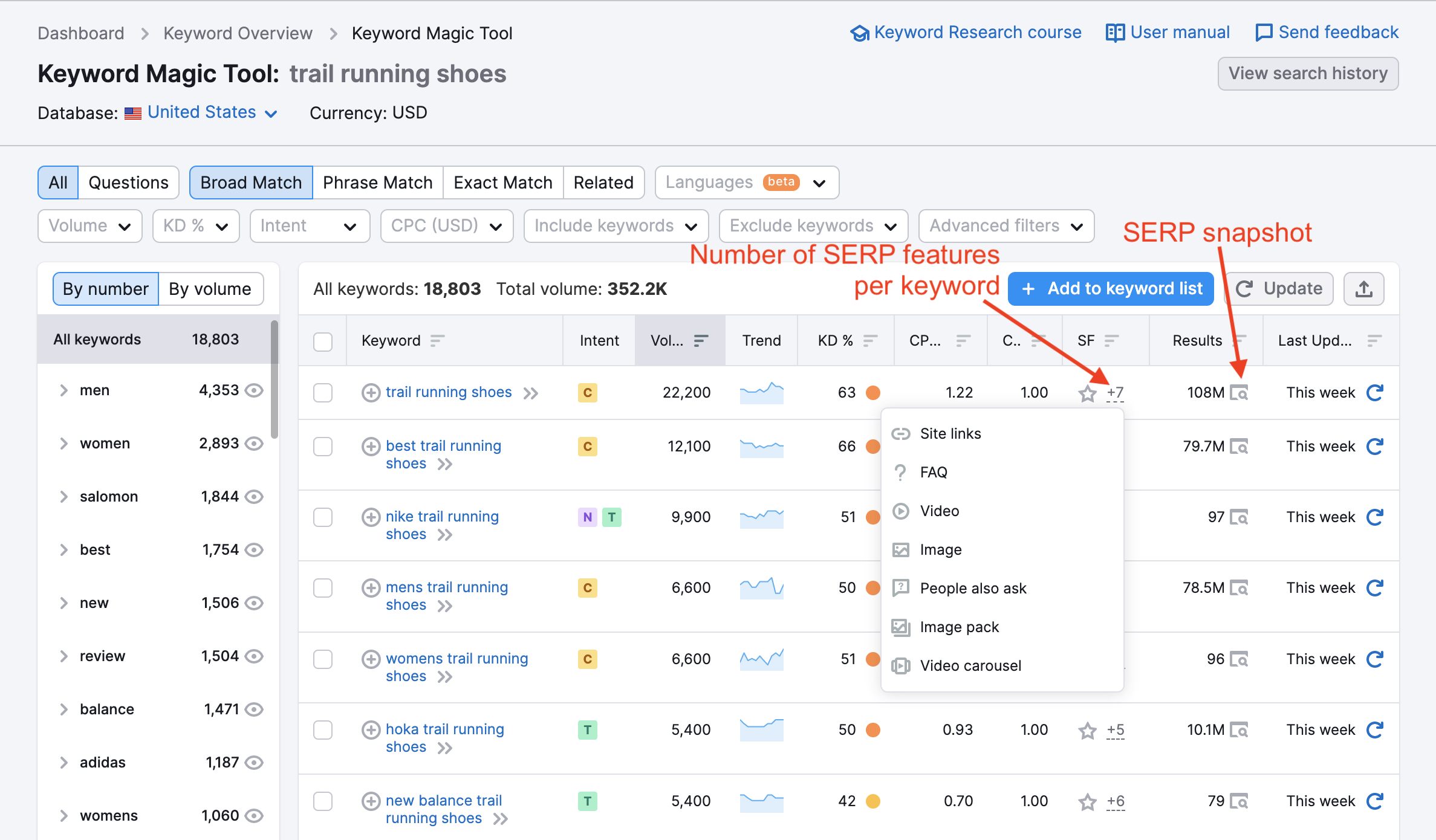Viewport: 1436px width, 840px height.
Task: Sort the table by the Volume column icon
Action: tap(701, 340)
